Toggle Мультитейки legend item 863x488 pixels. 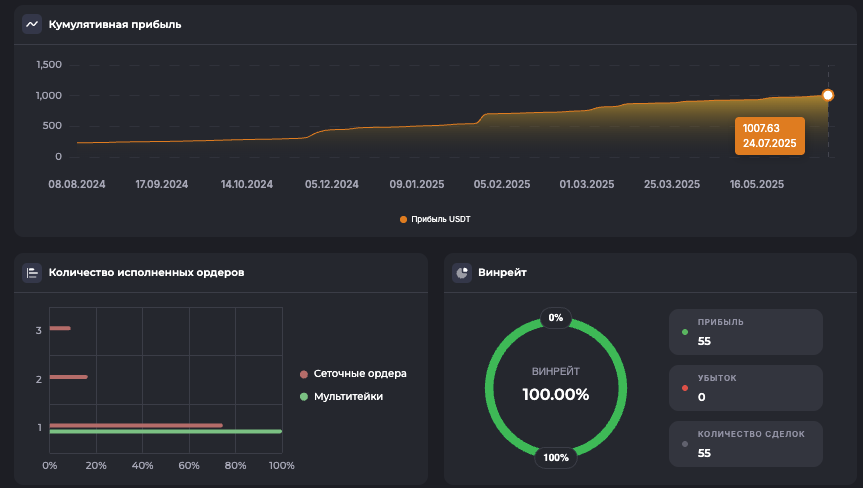point(348,397)
